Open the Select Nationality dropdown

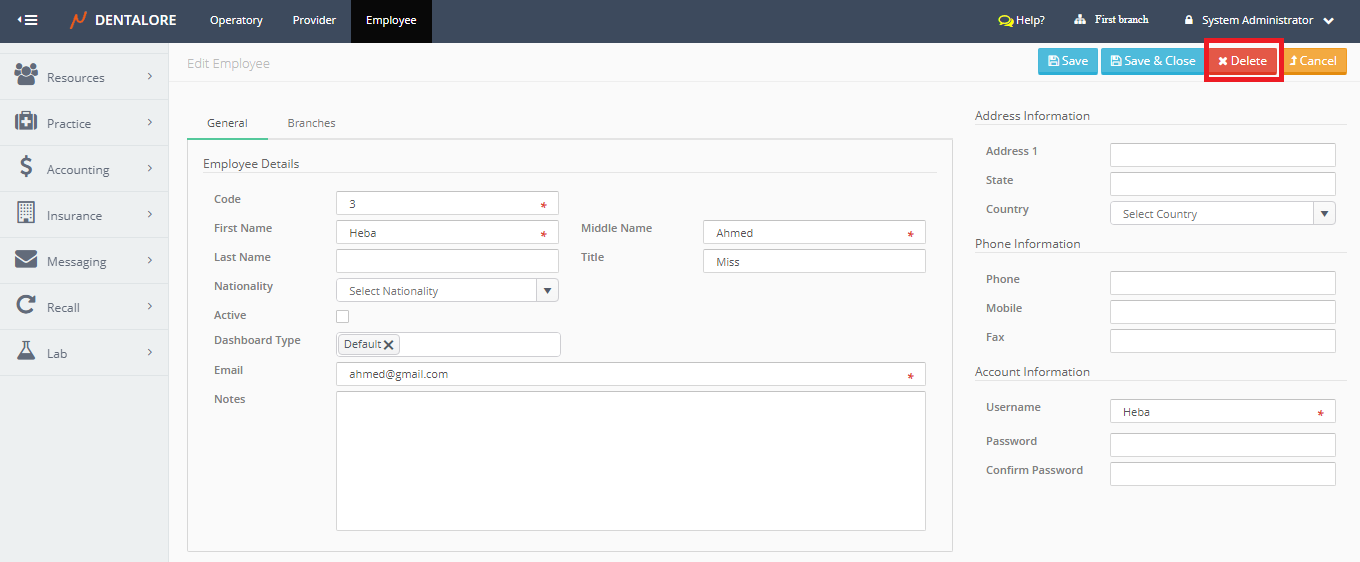547,291
